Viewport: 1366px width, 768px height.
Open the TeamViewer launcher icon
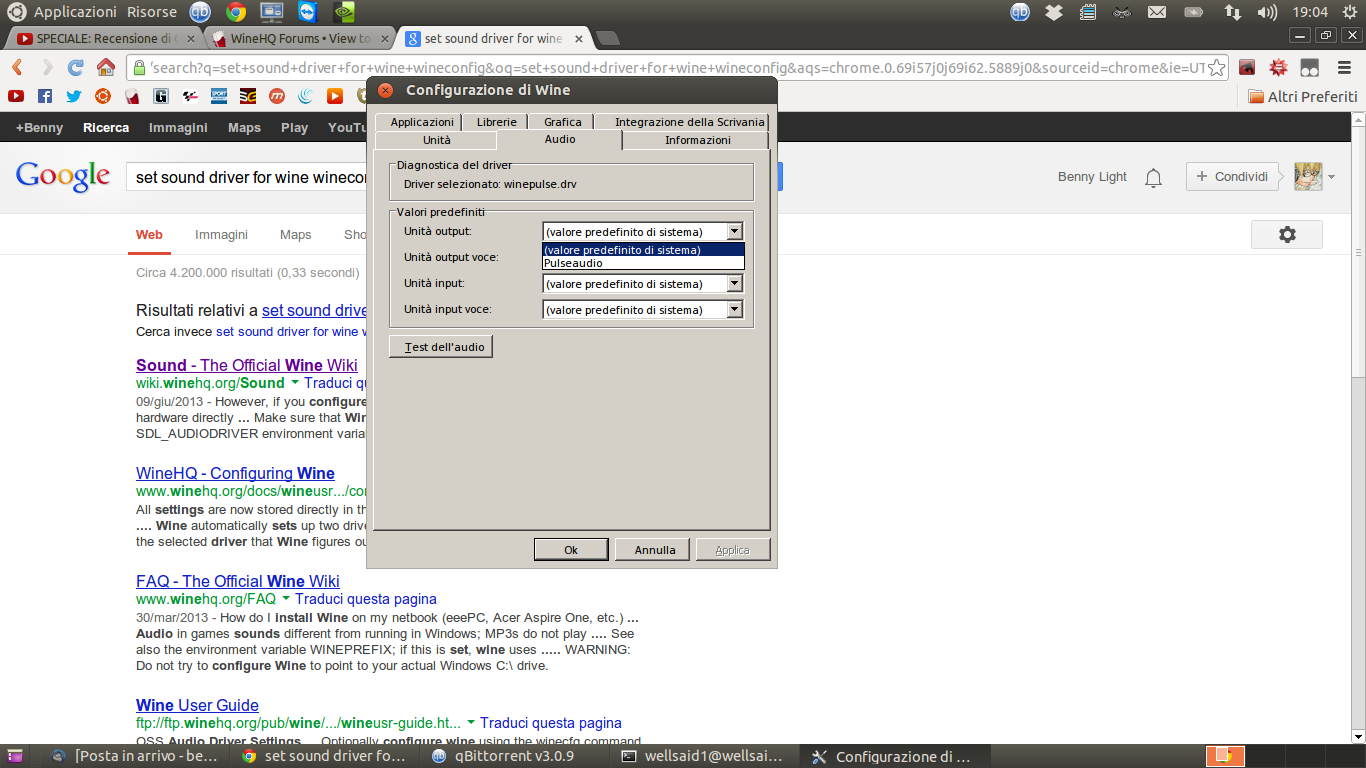[308, 12]
